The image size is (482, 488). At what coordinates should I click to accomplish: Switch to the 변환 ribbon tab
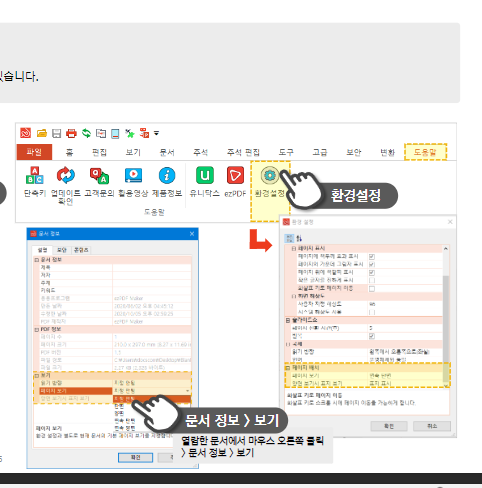pyautogui.click(x=387, y=152)
